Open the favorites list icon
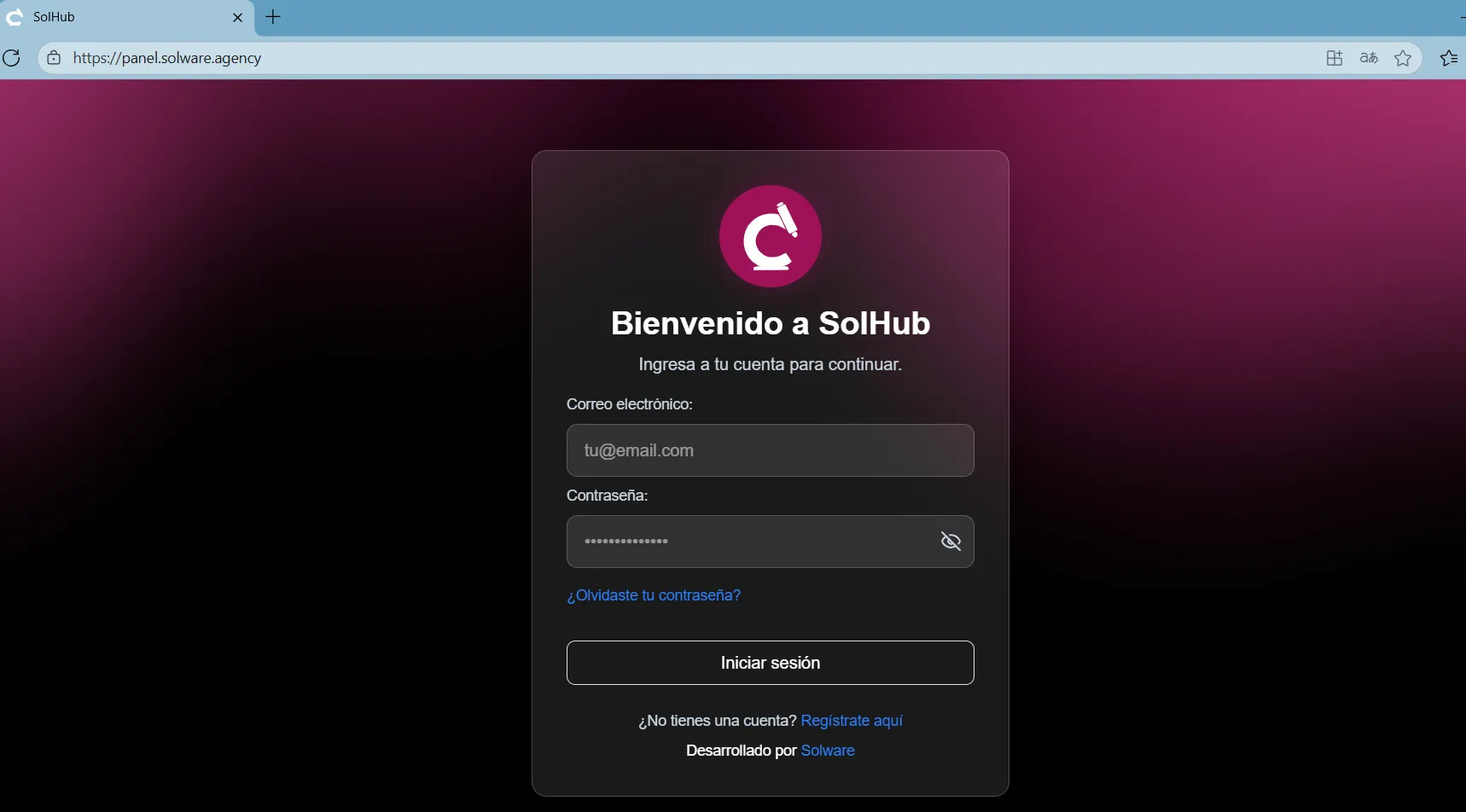Image resolution: width=1466 pixels, height=812 pixels. (x=1450, y=57)
